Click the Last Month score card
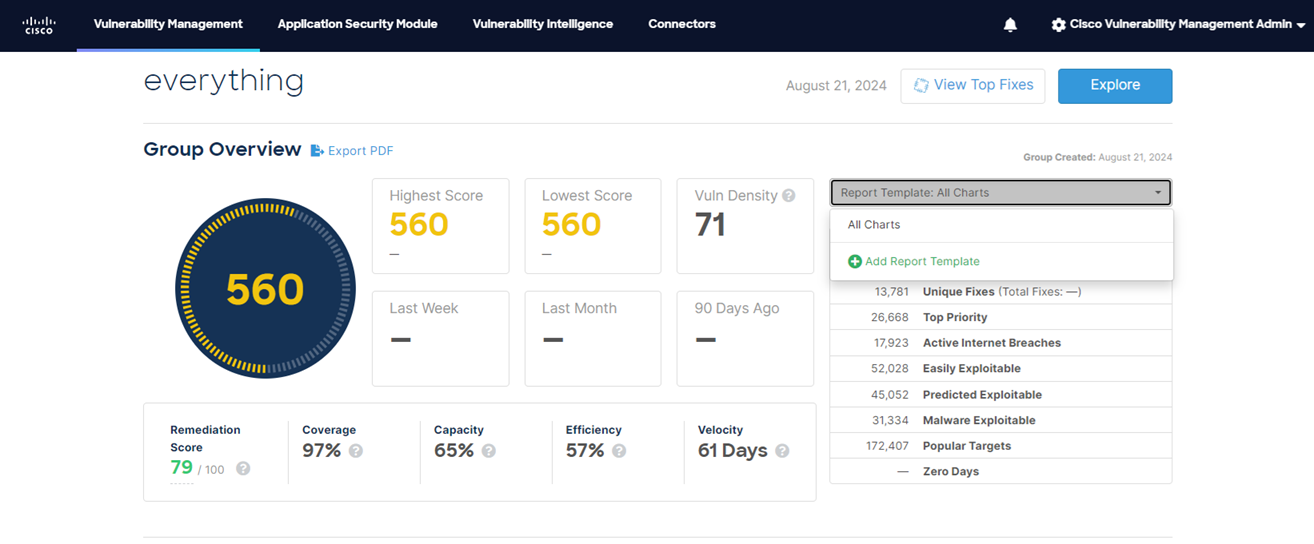 coord(593,339)
